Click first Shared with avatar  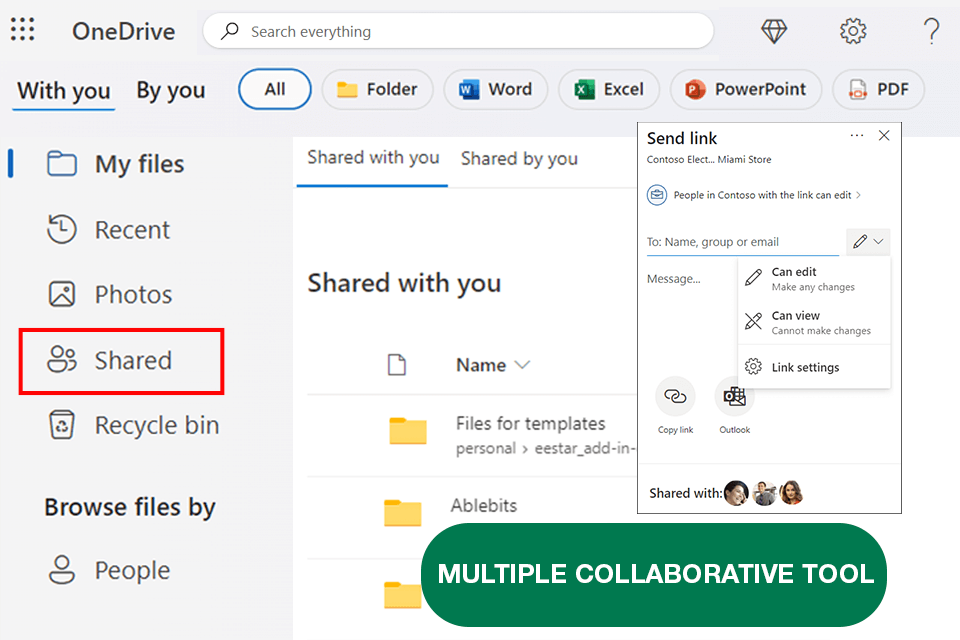(x=737, y=493)
